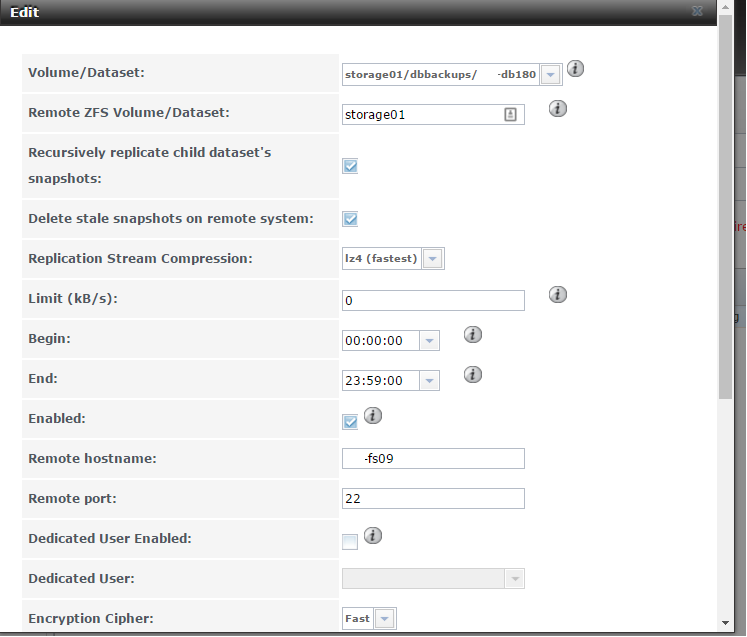Click the vertical scrollbar thumb
The image size is (747, 637).
[725, 207]
